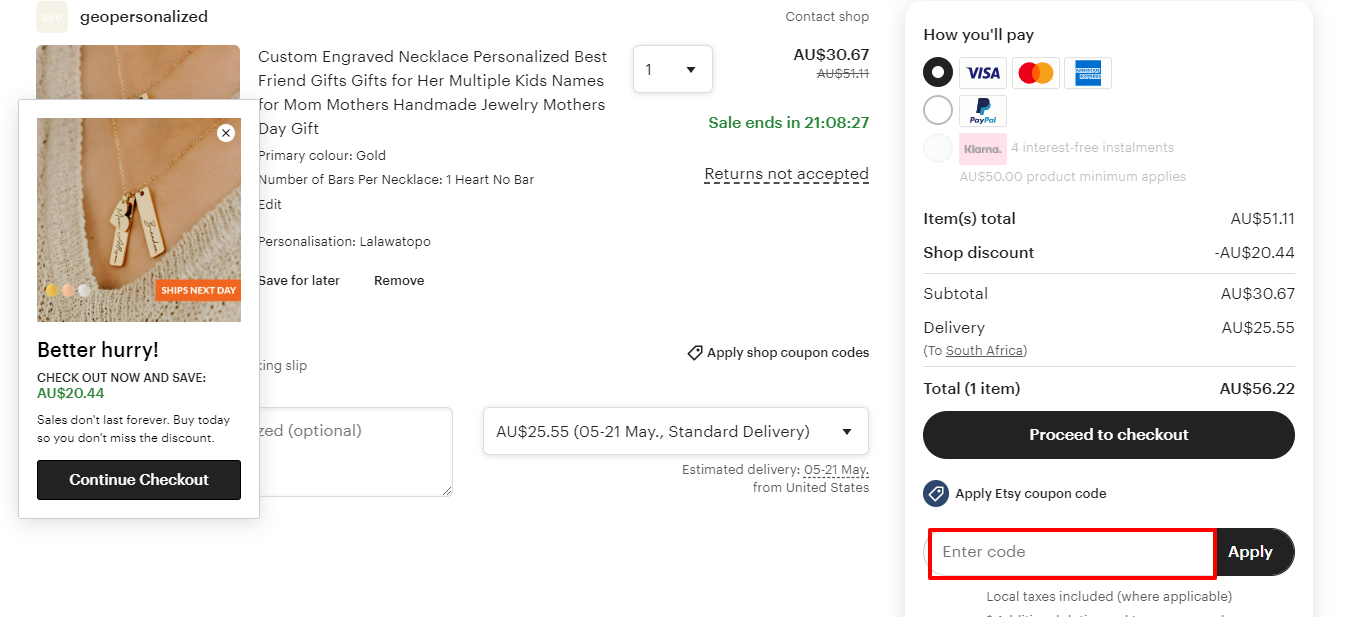1349x617 pixels.
Task: Open the Returns not accepted details
Action: coord(786,174)
